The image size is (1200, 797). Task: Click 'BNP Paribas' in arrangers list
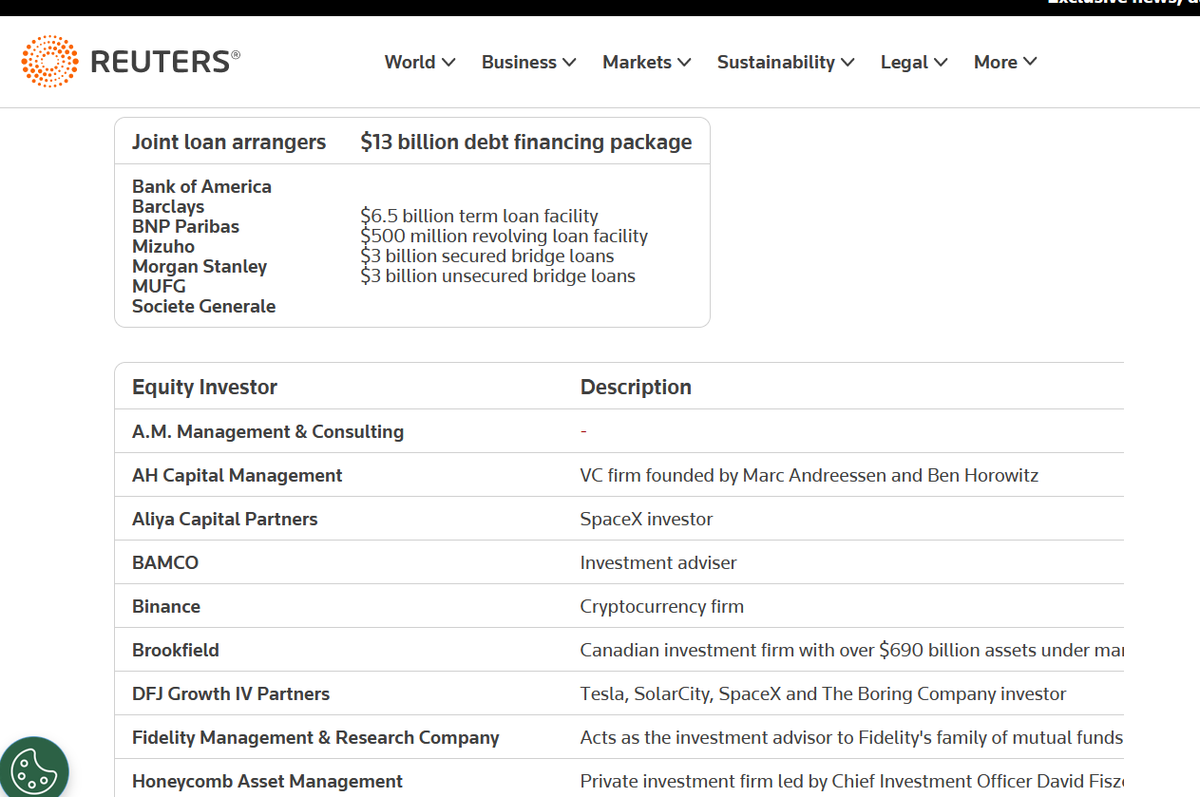(x=186, y=227)
